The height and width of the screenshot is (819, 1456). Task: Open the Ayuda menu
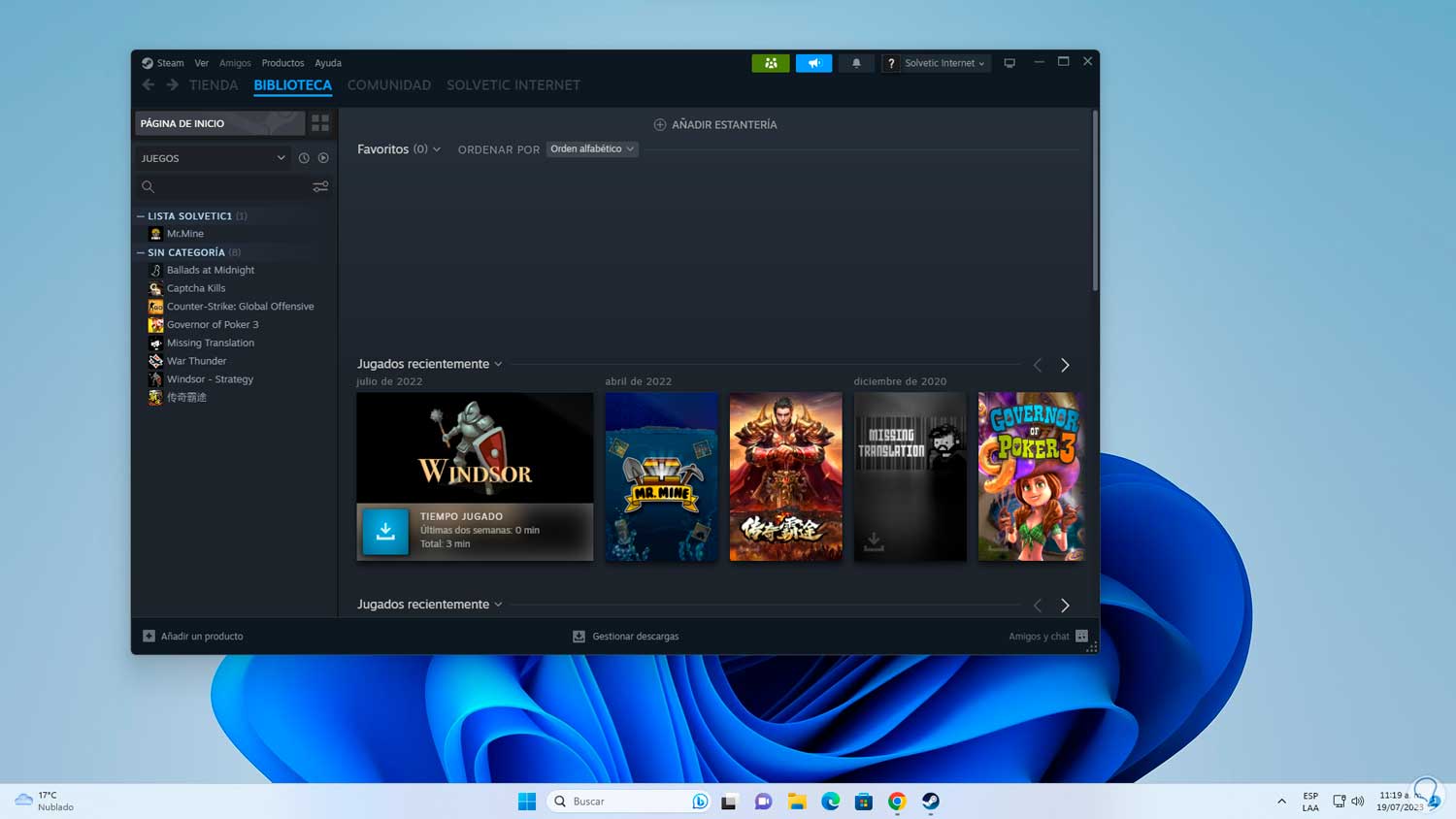pos(328,63)
